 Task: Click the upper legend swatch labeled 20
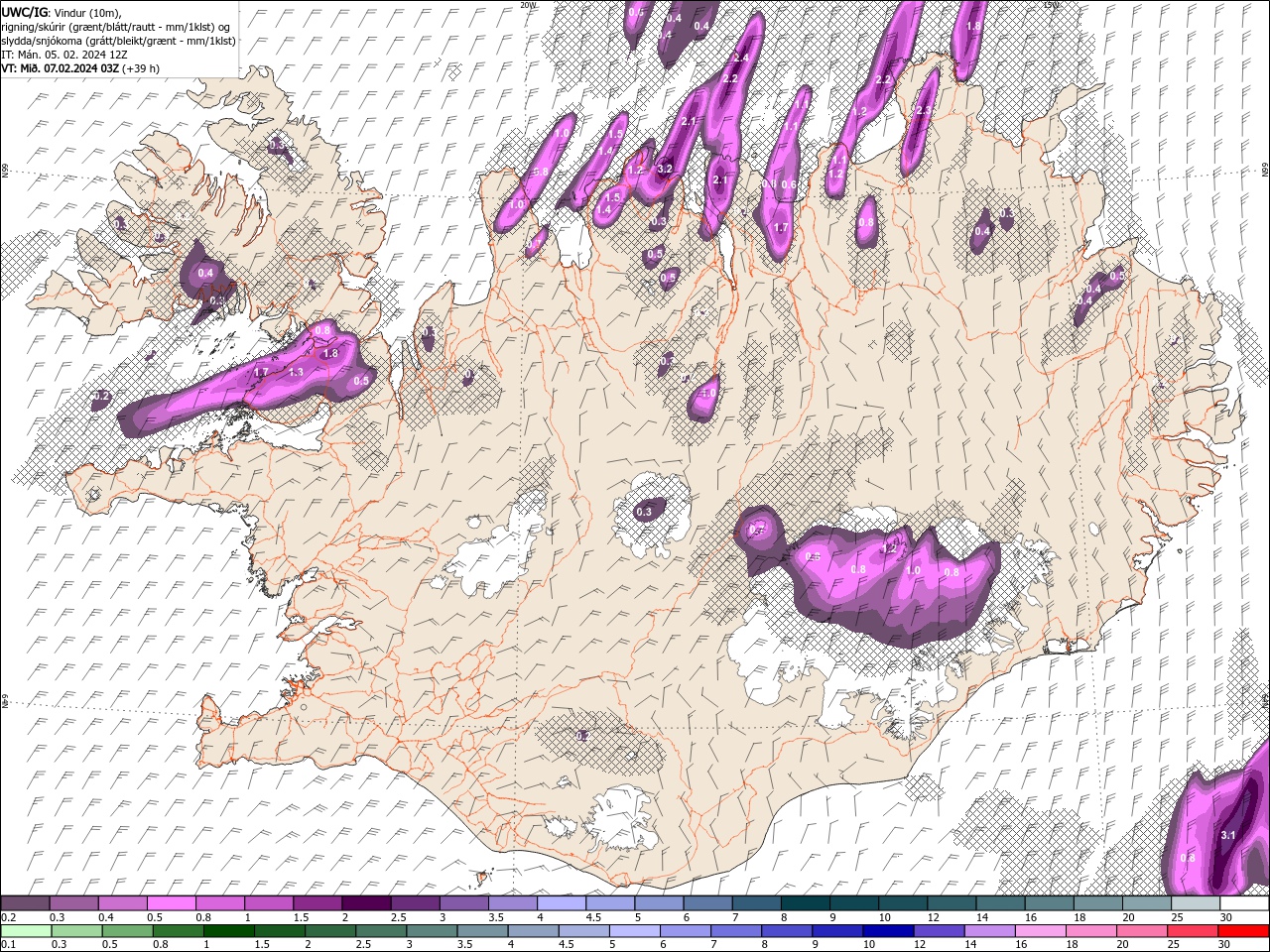coord(1146,903)
